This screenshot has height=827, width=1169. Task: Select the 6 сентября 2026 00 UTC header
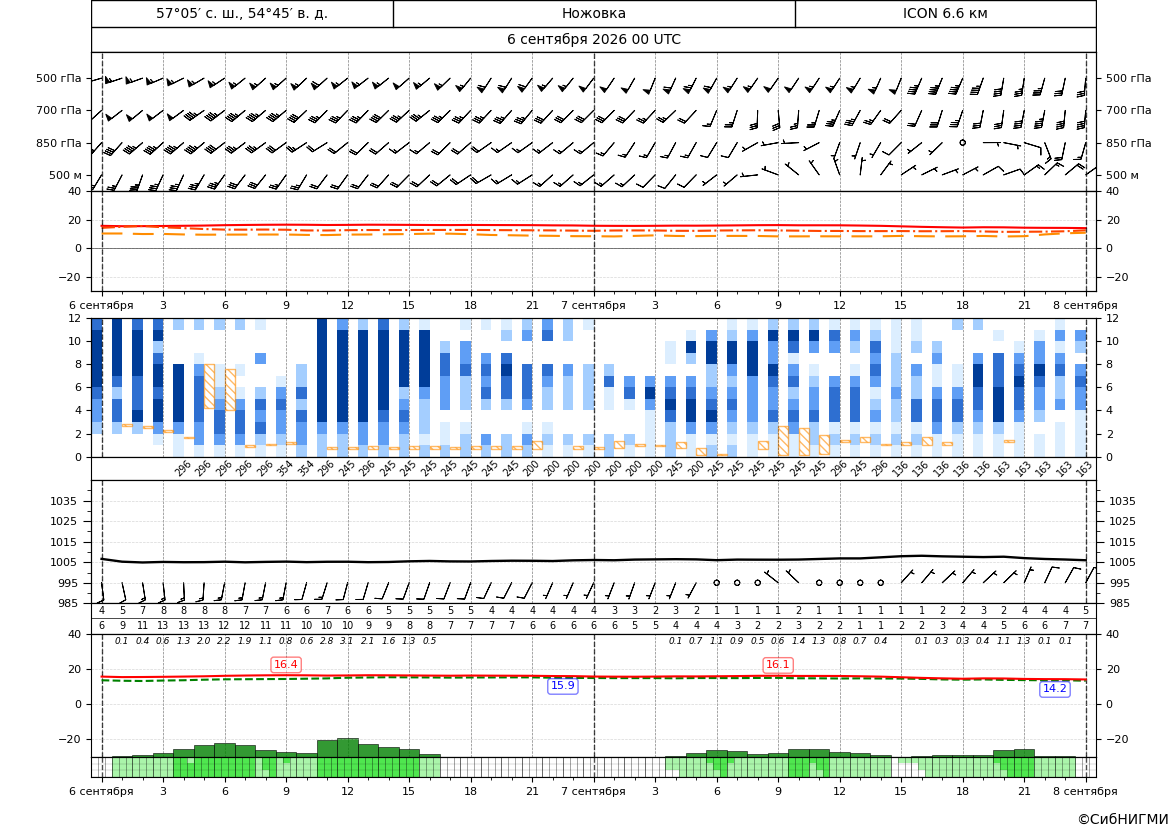593,40
